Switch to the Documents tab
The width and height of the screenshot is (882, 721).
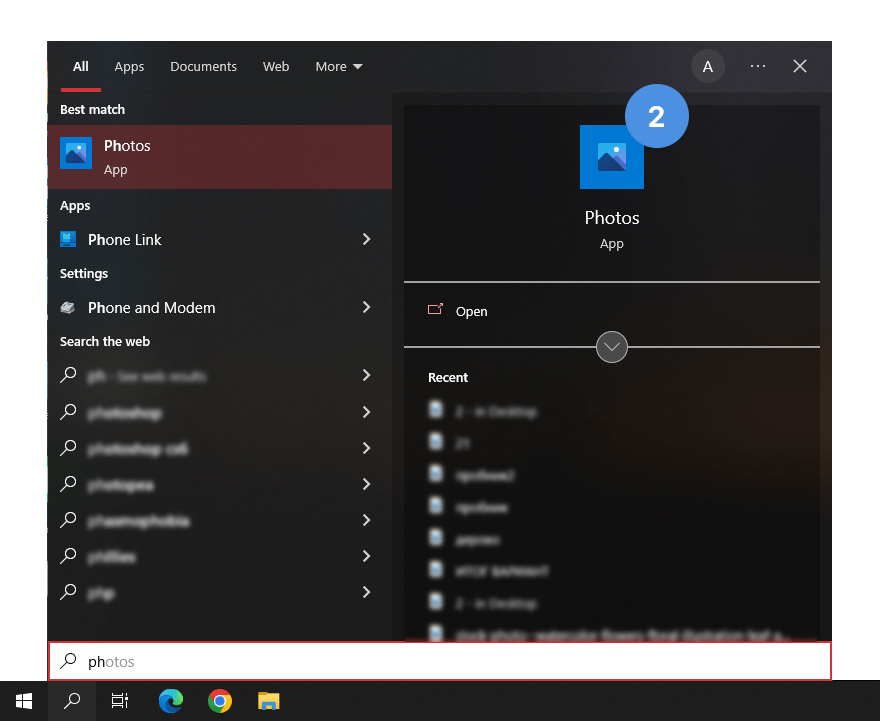pos(204,66)
